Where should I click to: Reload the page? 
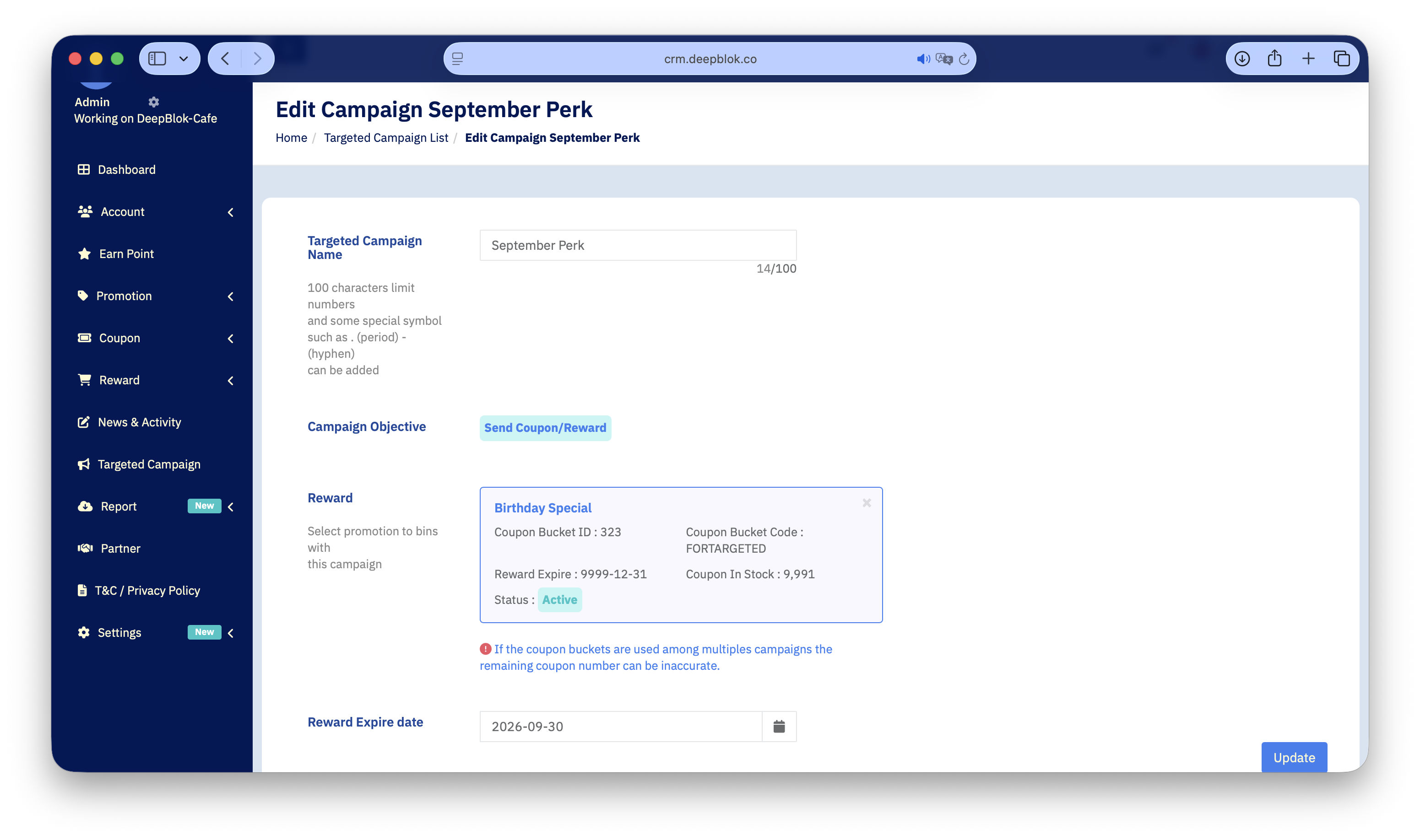coord(964,59)
